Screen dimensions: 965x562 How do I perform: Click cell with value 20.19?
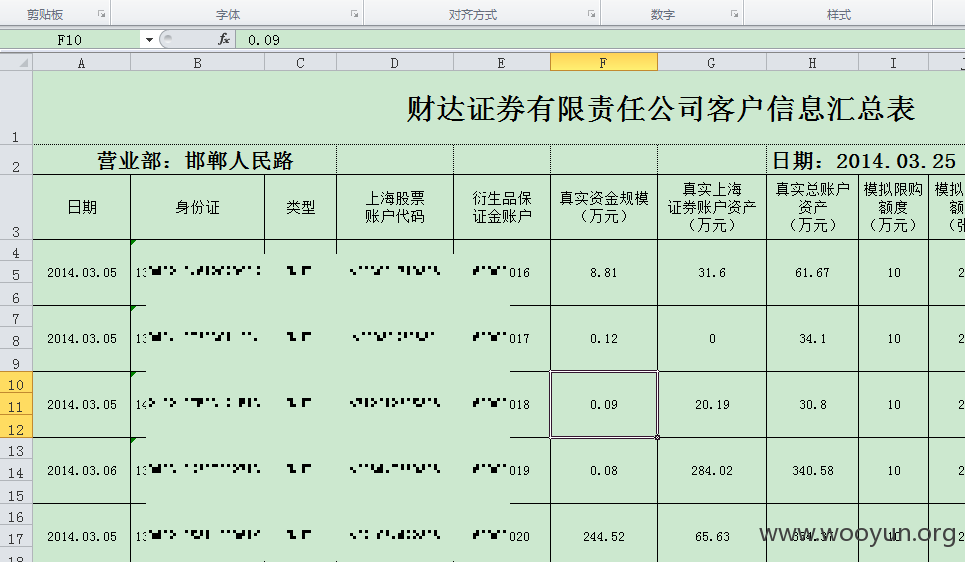coord(712,404)
